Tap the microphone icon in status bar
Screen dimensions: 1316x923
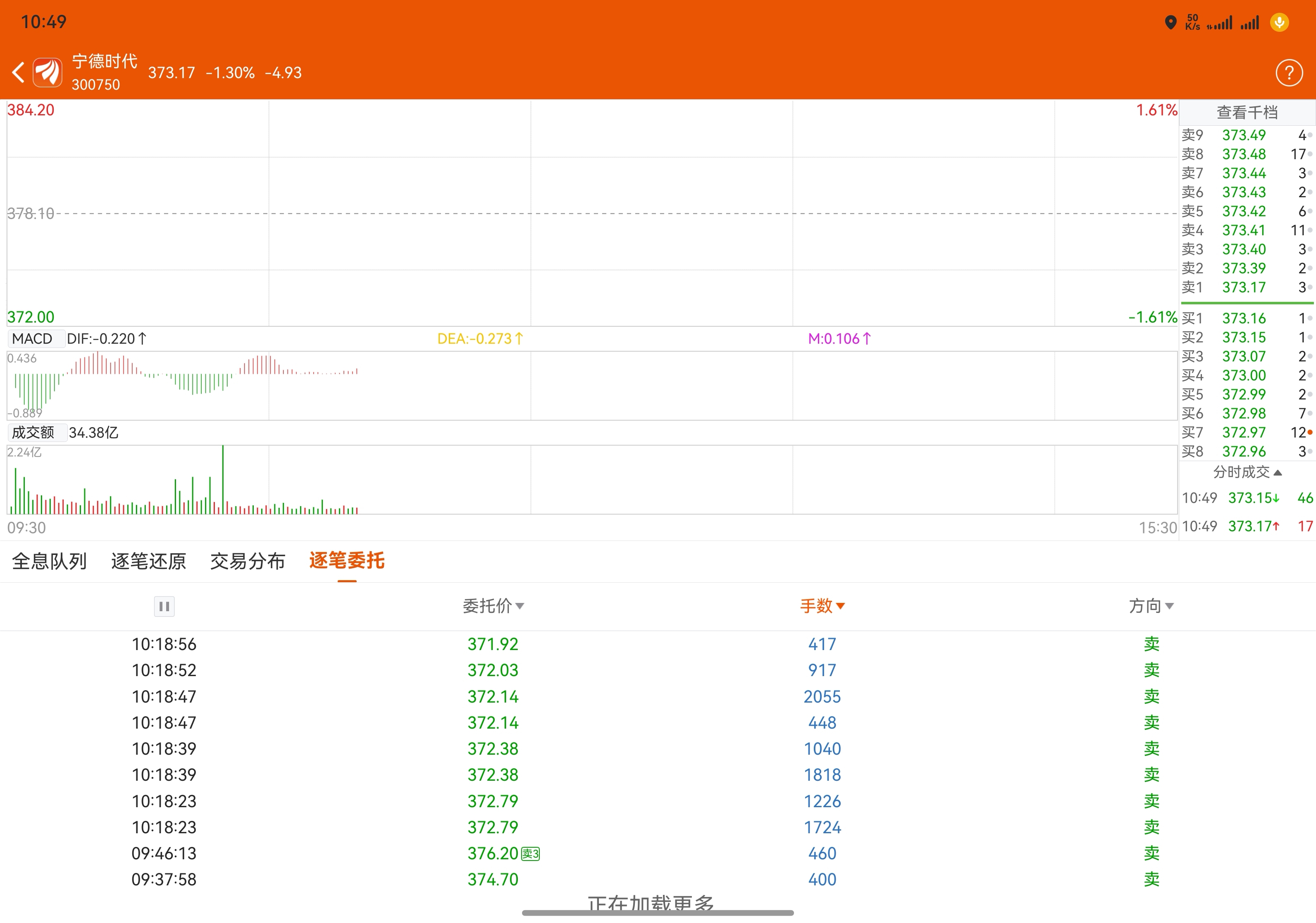[1279, 22]
